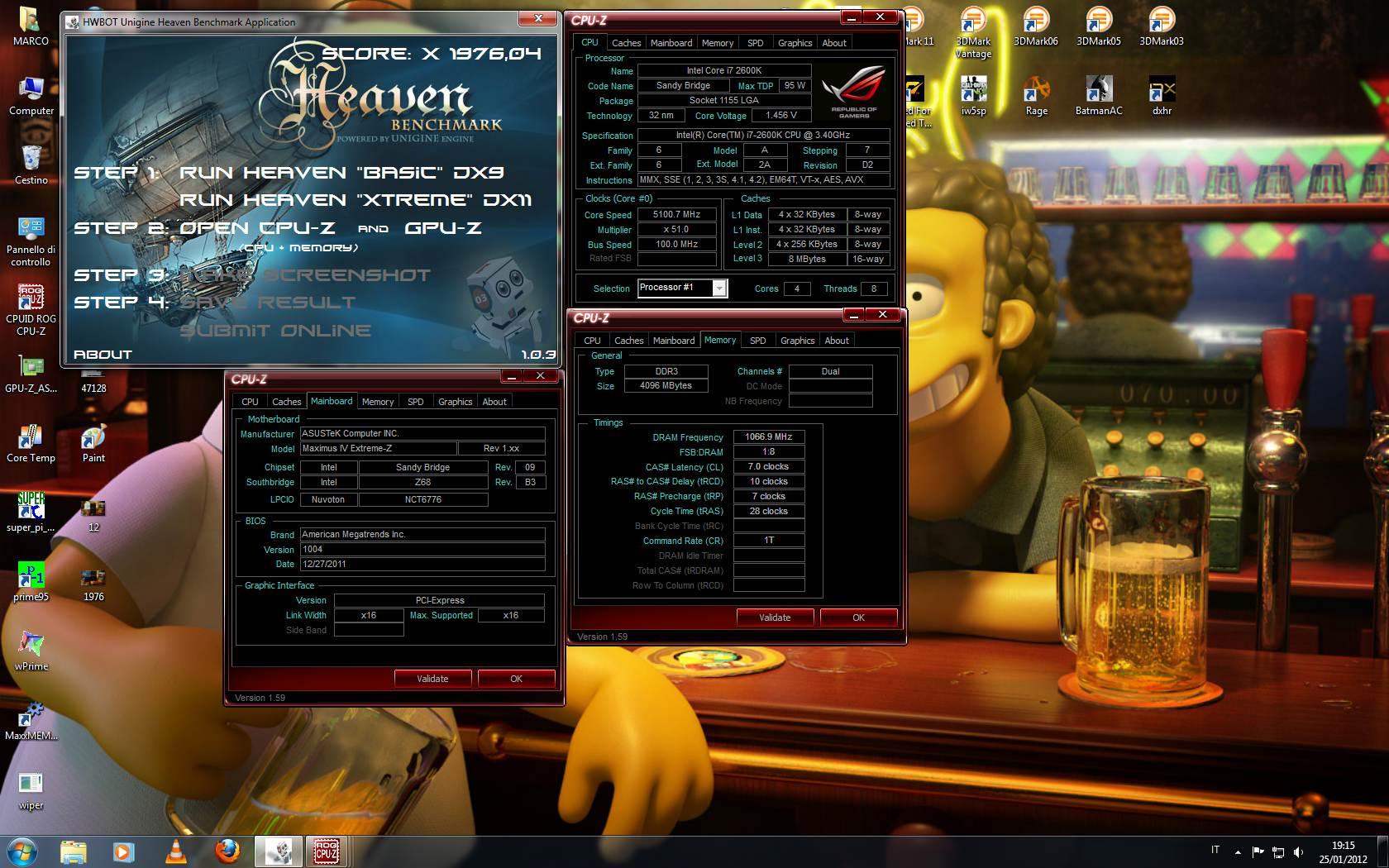Click the motherboard Model field Maximus IV Extreme-Z
Image resolution: width=1389 pixels, height=868 pixels.
(380, 448)
